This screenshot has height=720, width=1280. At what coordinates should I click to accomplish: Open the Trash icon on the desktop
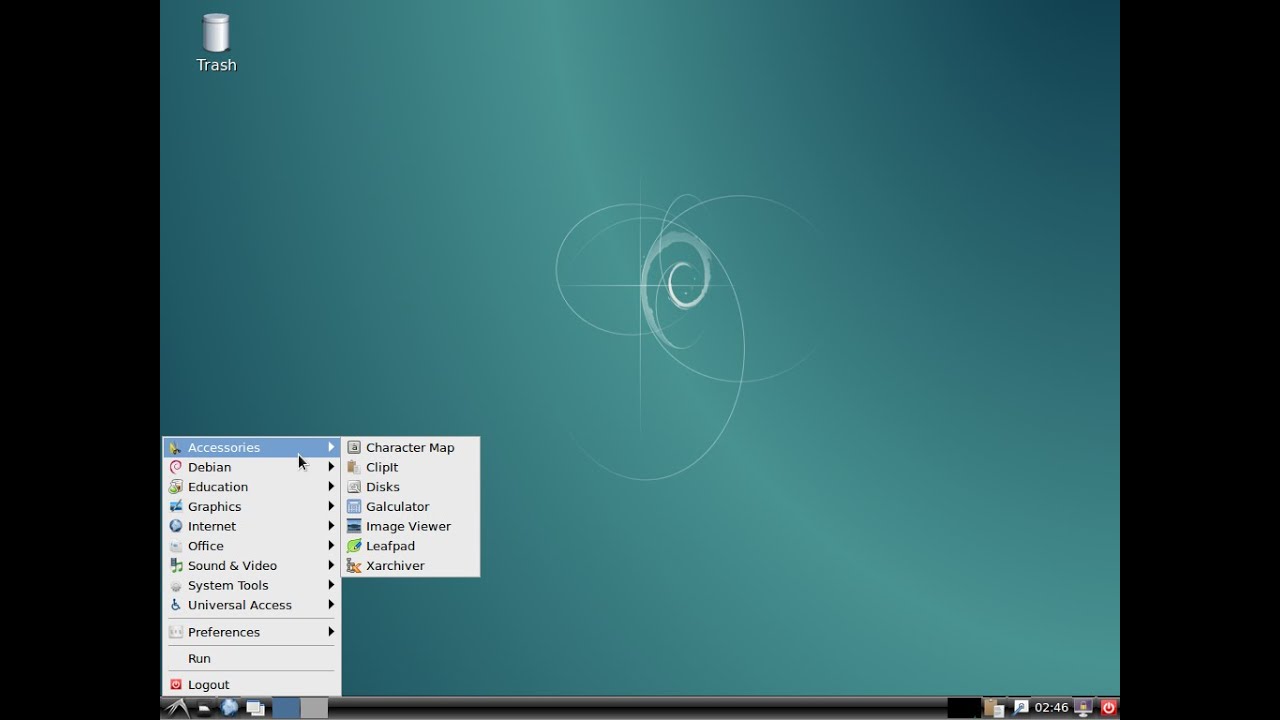tap(216, 43)
